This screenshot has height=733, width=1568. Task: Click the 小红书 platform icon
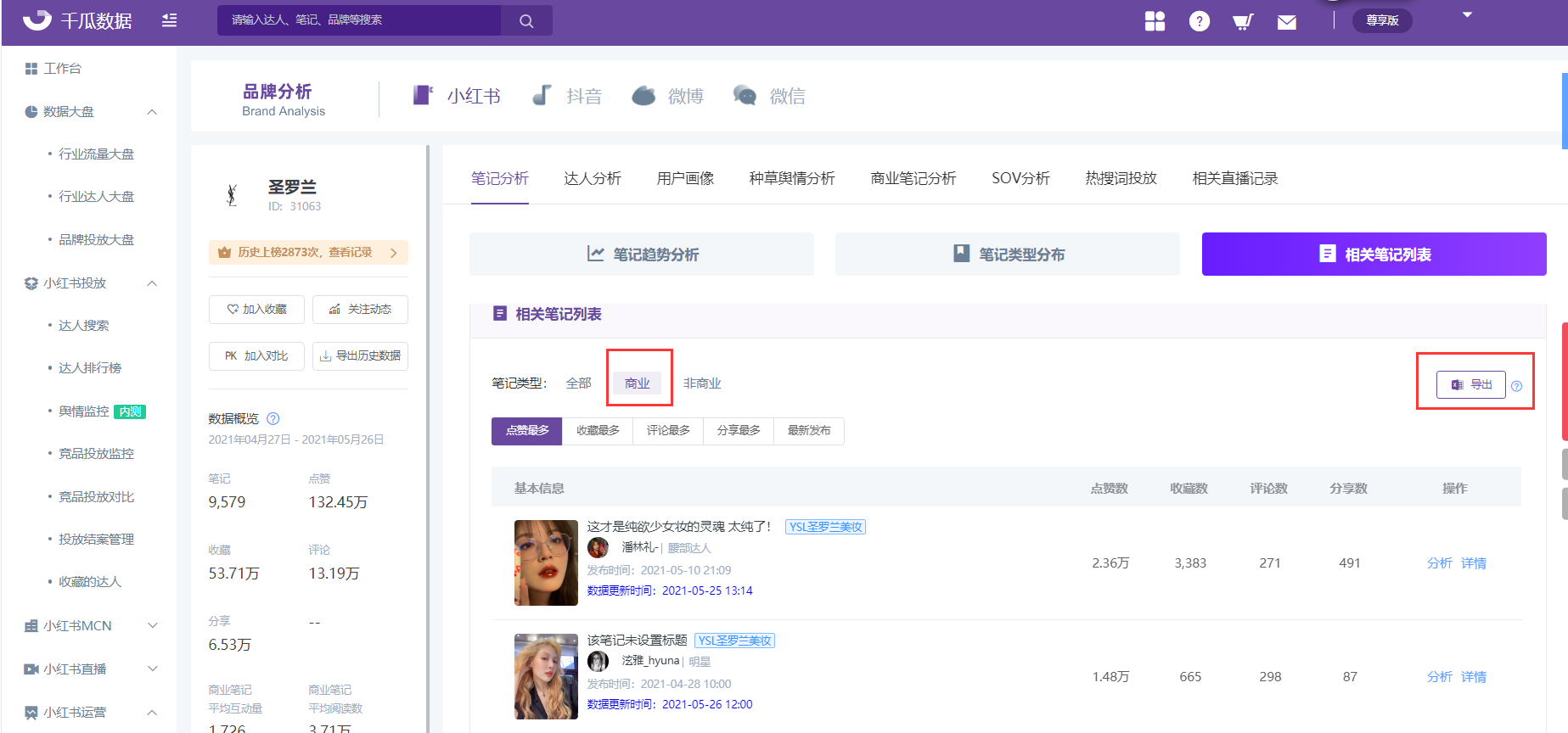click(423, 95)
